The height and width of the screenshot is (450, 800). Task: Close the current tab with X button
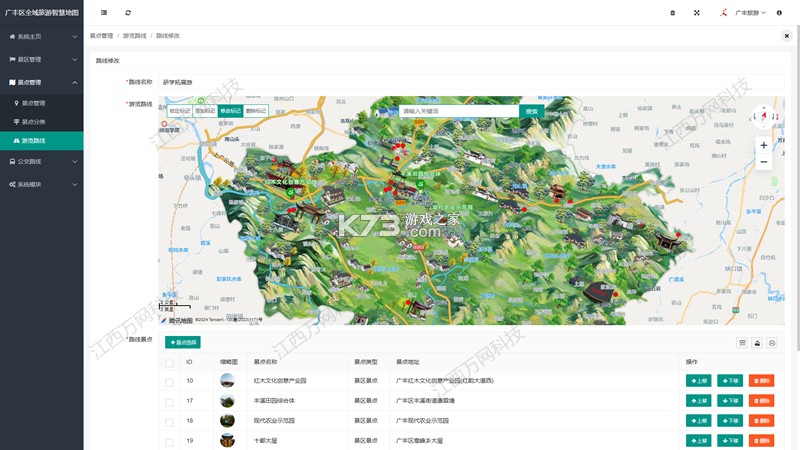pyautogui.click(x=786, y=36)
